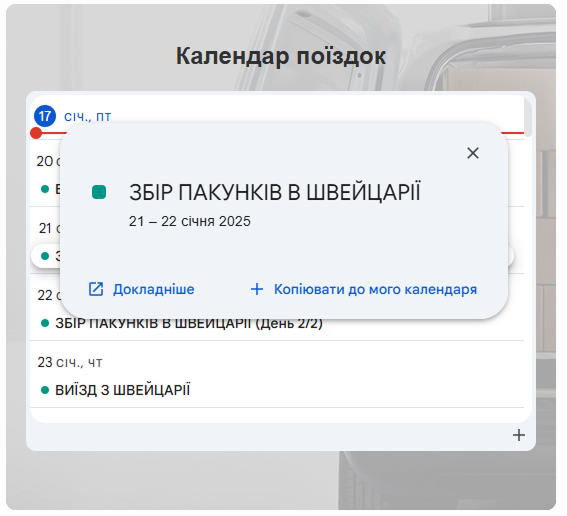Click the calendar list scrollbar

click(x=528, y=118)
